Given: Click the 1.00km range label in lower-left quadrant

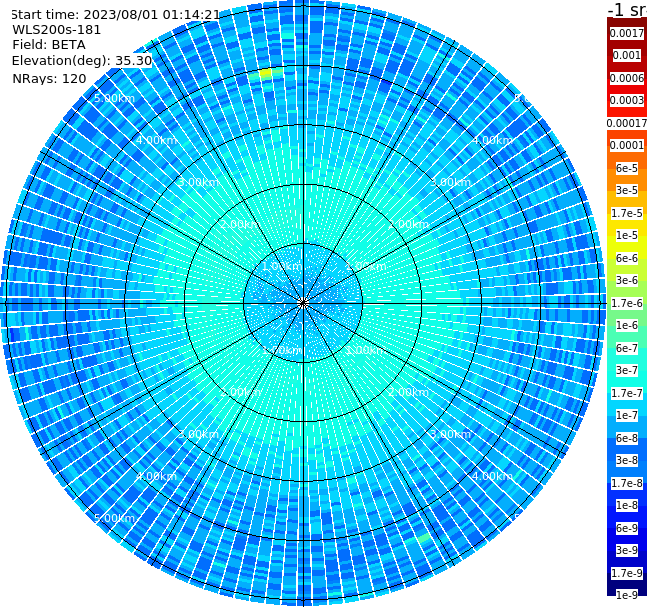Looking at the screenshot, I should pyautogui.click(x=283, y=350).
